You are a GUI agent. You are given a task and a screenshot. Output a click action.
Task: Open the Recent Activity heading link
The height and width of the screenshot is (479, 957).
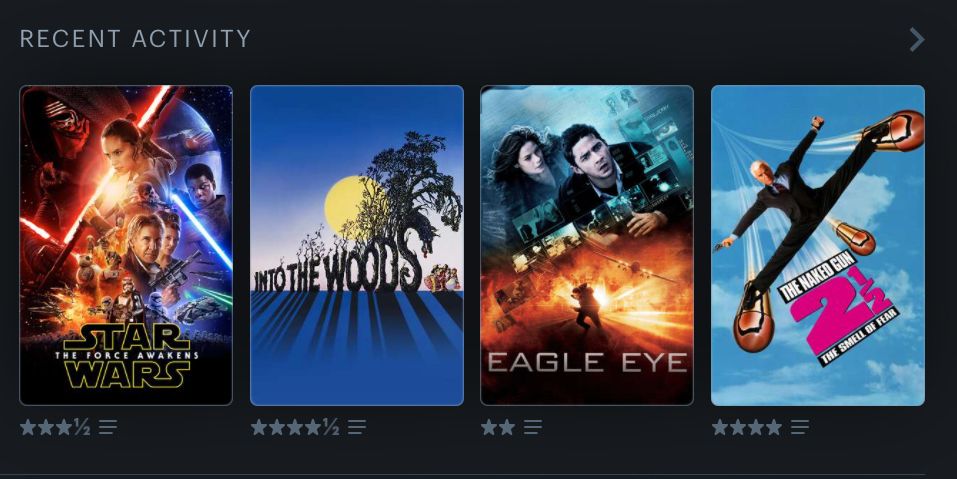[x=135, y=39]
